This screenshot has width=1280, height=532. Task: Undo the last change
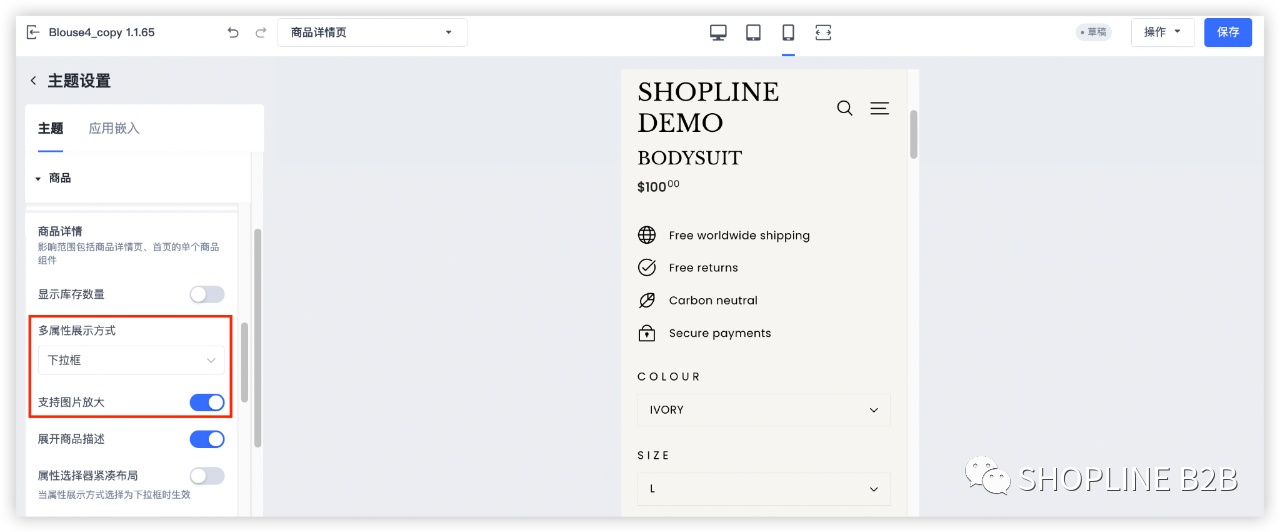pyautogui.click(x=233, y=32)
